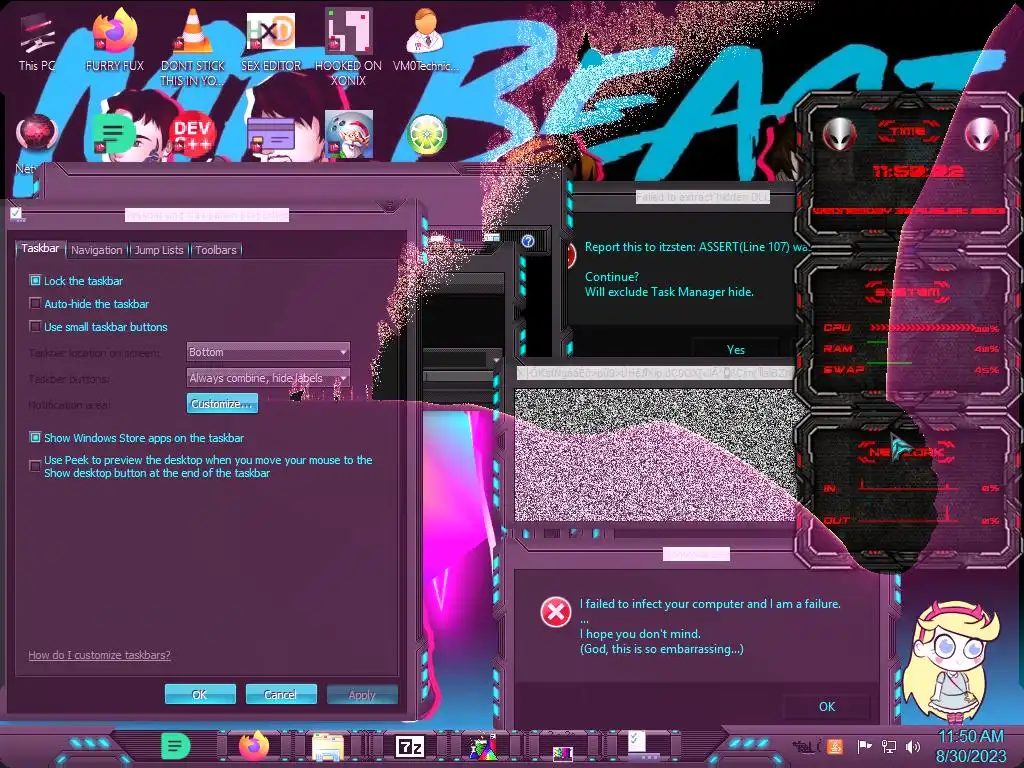Launch the DEV C++ desktop shortcut
The height and width of the screenshot is (768, 1024).
[192, 136]
